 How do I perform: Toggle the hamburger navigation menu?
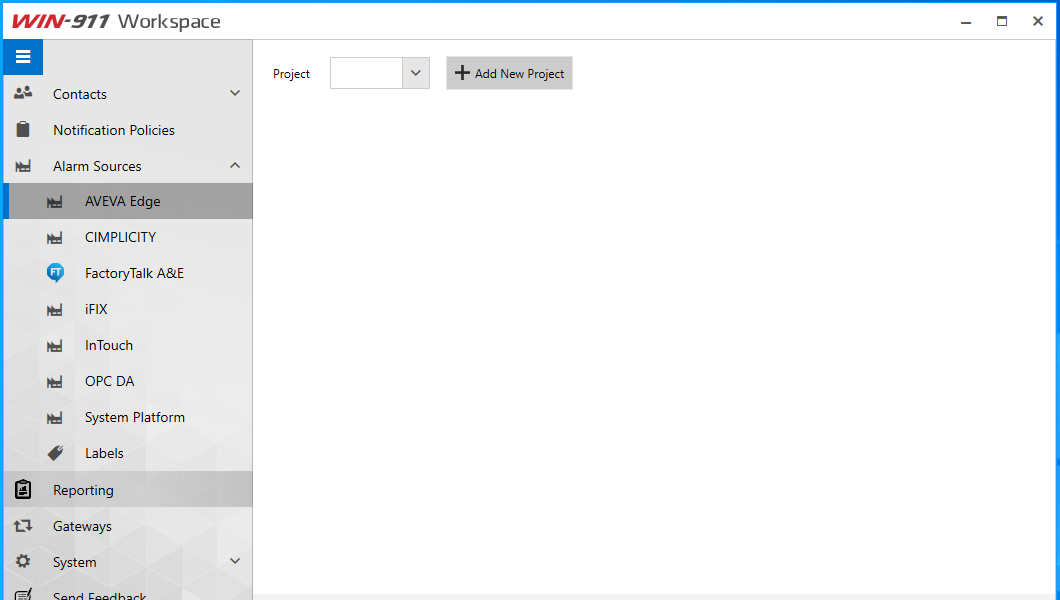point(23,57)
